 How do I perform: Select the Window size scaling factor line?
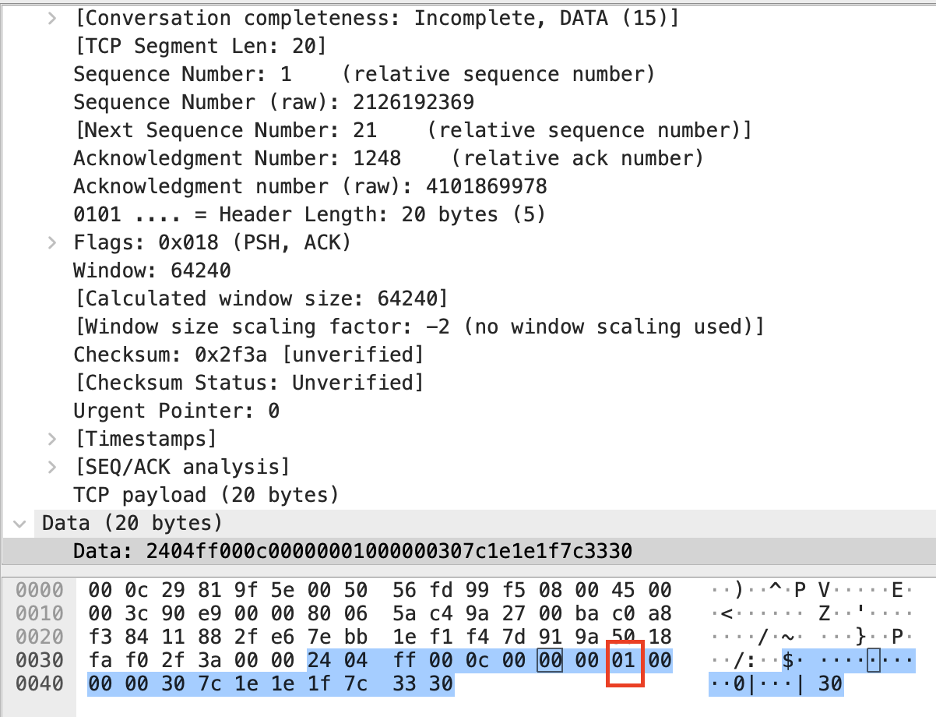click(418, 326)
